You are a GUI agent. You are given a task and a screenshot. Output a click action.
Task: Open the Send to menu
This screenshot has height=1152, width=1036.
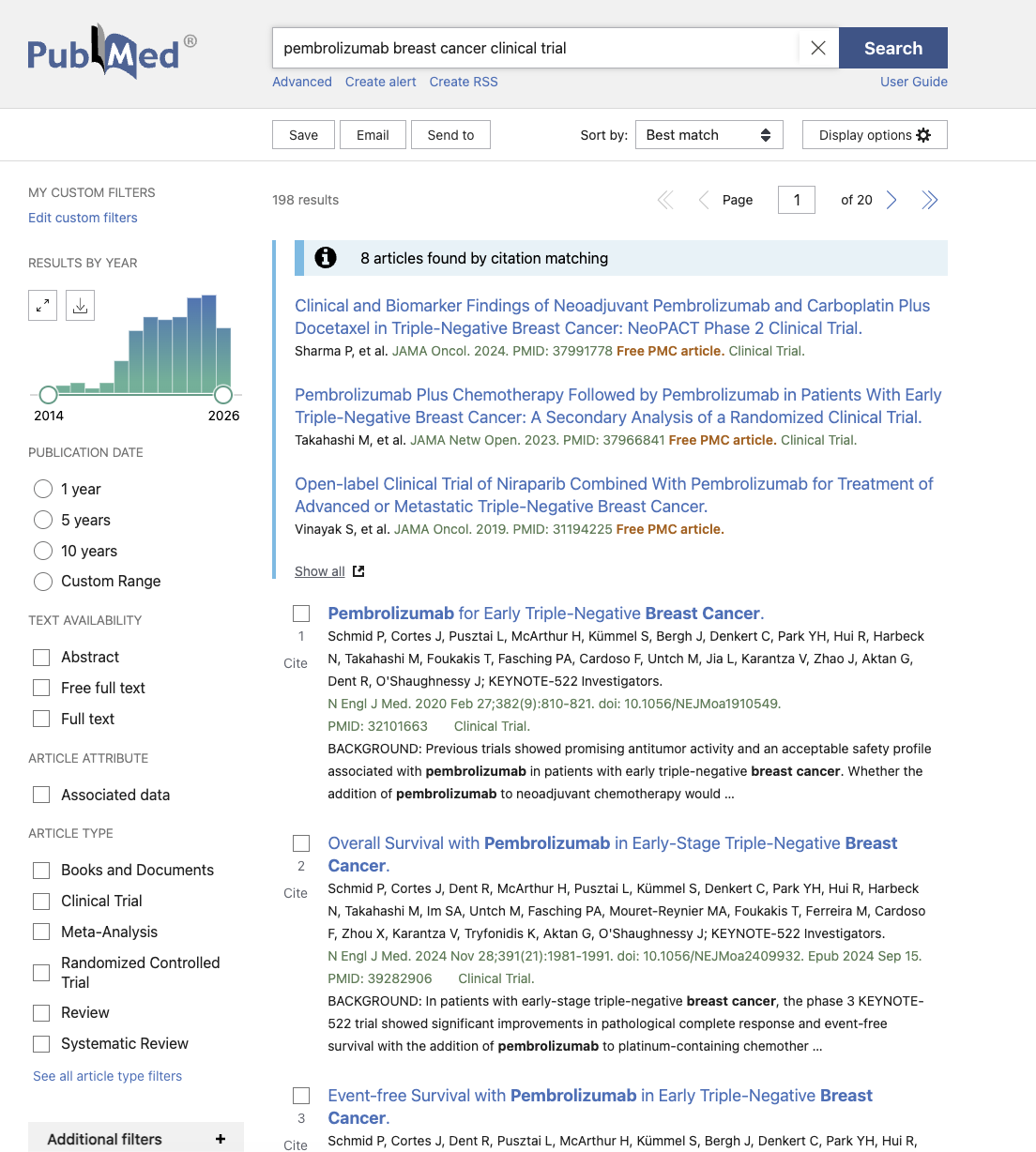click(x=450, y=135)
